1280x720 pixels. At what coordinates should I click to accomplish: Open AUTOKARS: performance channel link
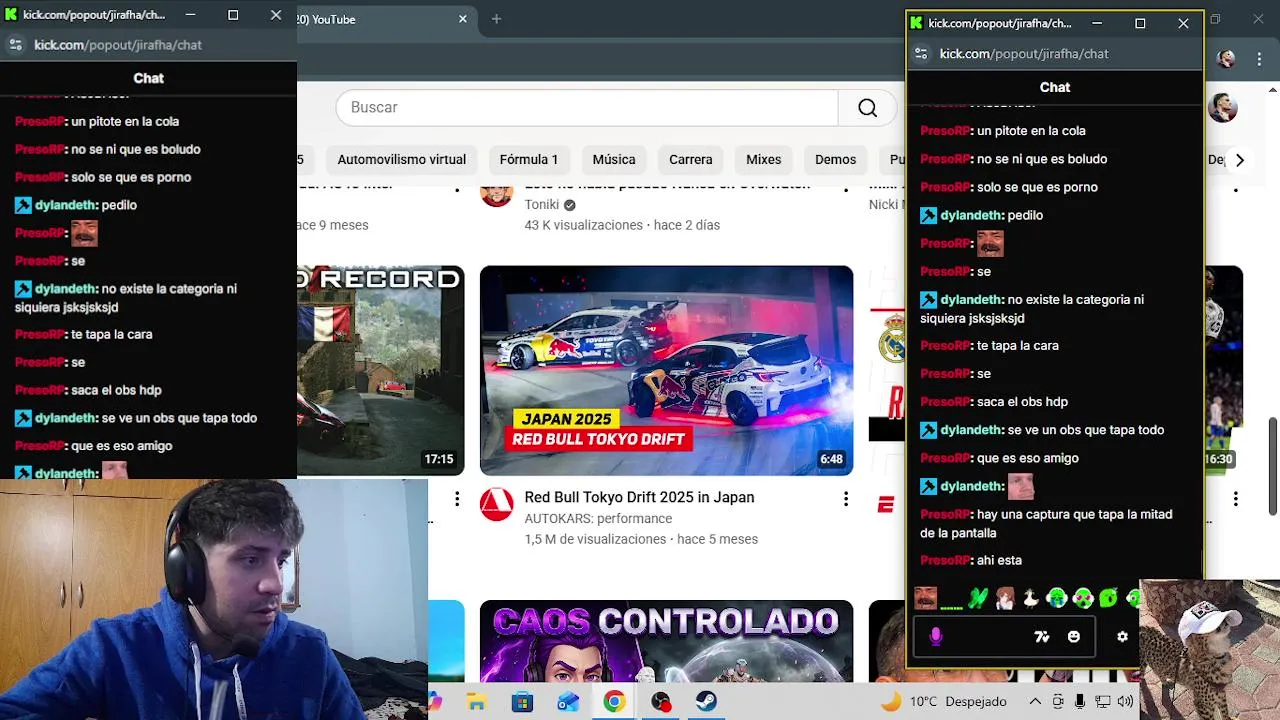598,519
